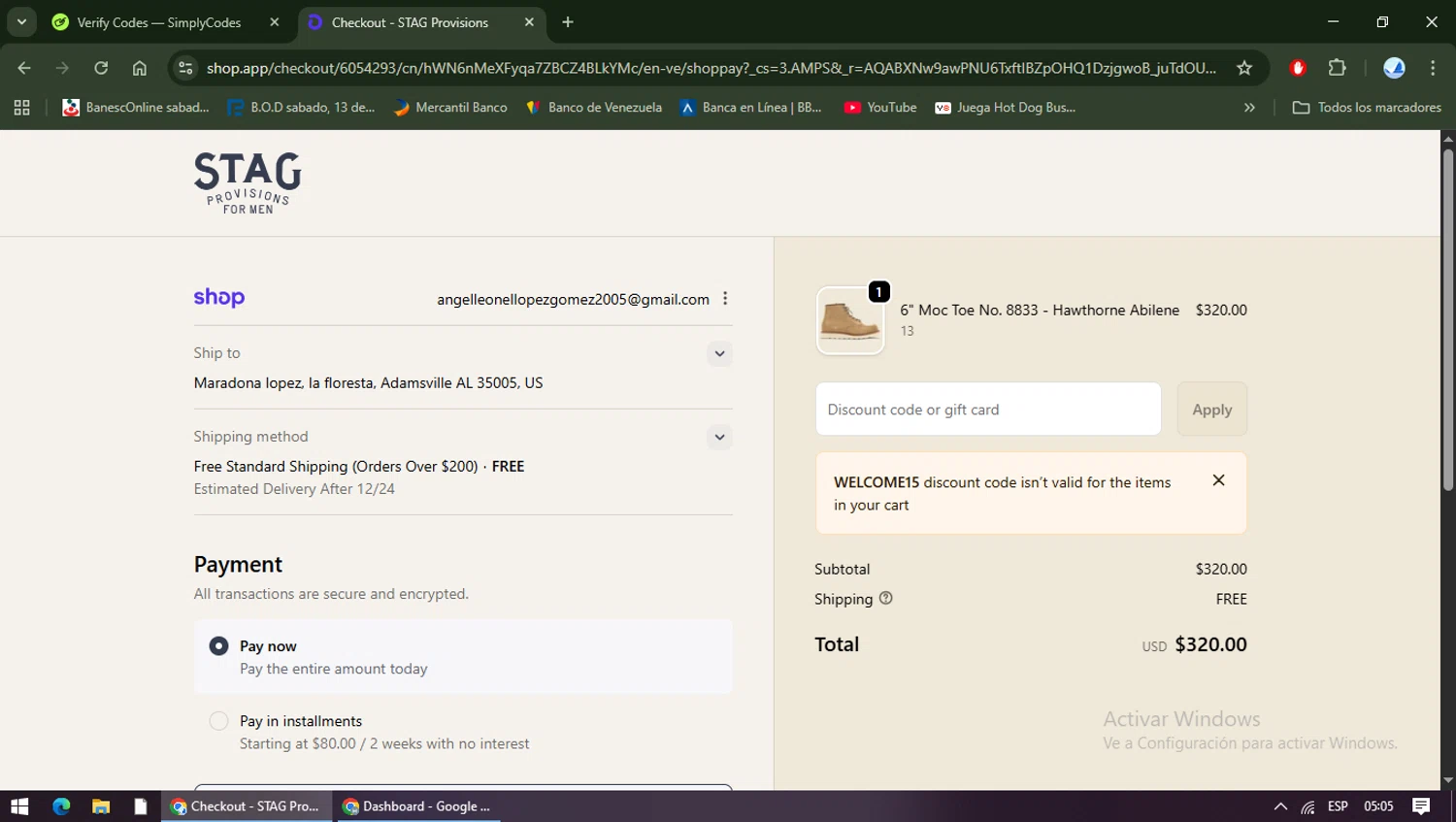This screenshot has height=822, width=1456.
Task: Click the vertical page scrollbar thumb
Action: [x=1448, y=319]
